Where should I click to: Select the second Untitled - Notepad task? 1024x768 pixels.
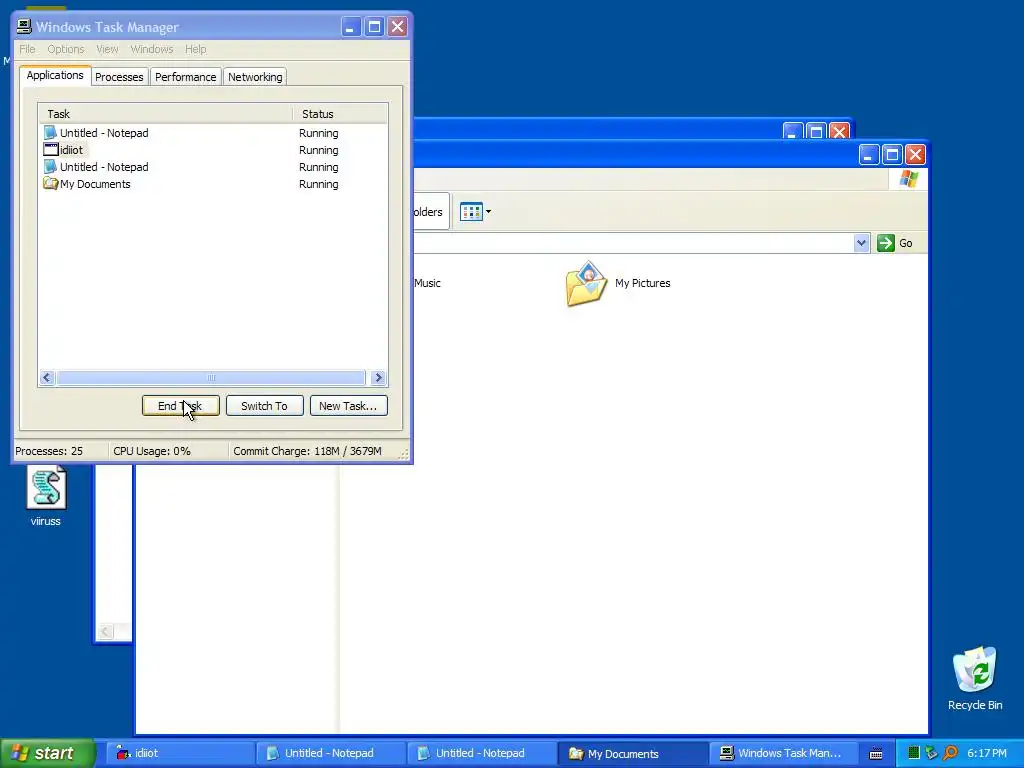tap(213, 167)
